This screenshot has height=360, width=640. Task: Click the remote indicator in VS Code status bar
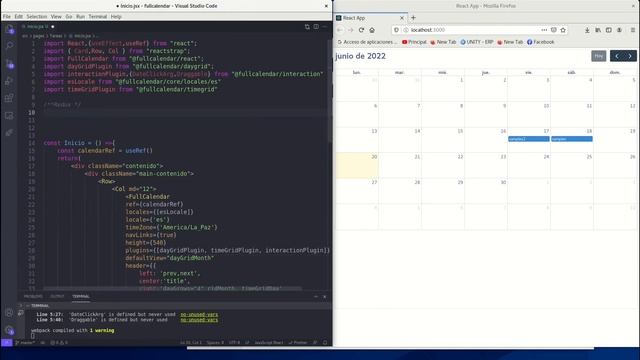coord(7,343)
